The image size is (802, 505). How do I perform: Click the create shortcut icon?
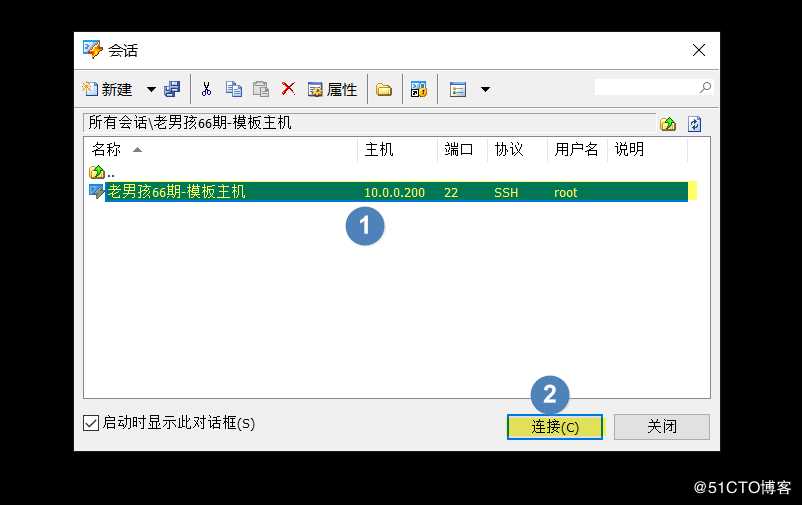(x=419, y=90)
